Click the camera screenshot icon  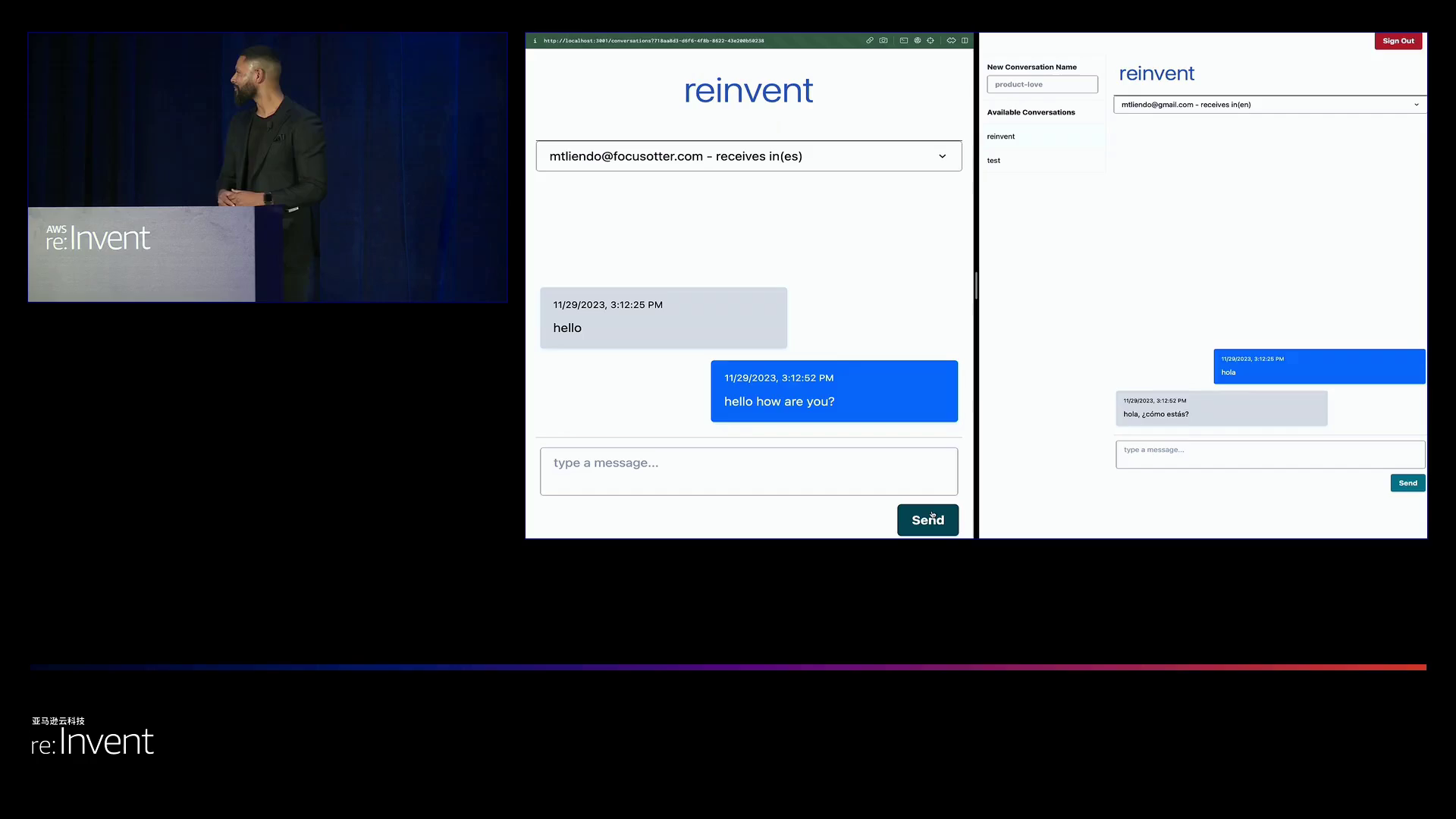883,41
